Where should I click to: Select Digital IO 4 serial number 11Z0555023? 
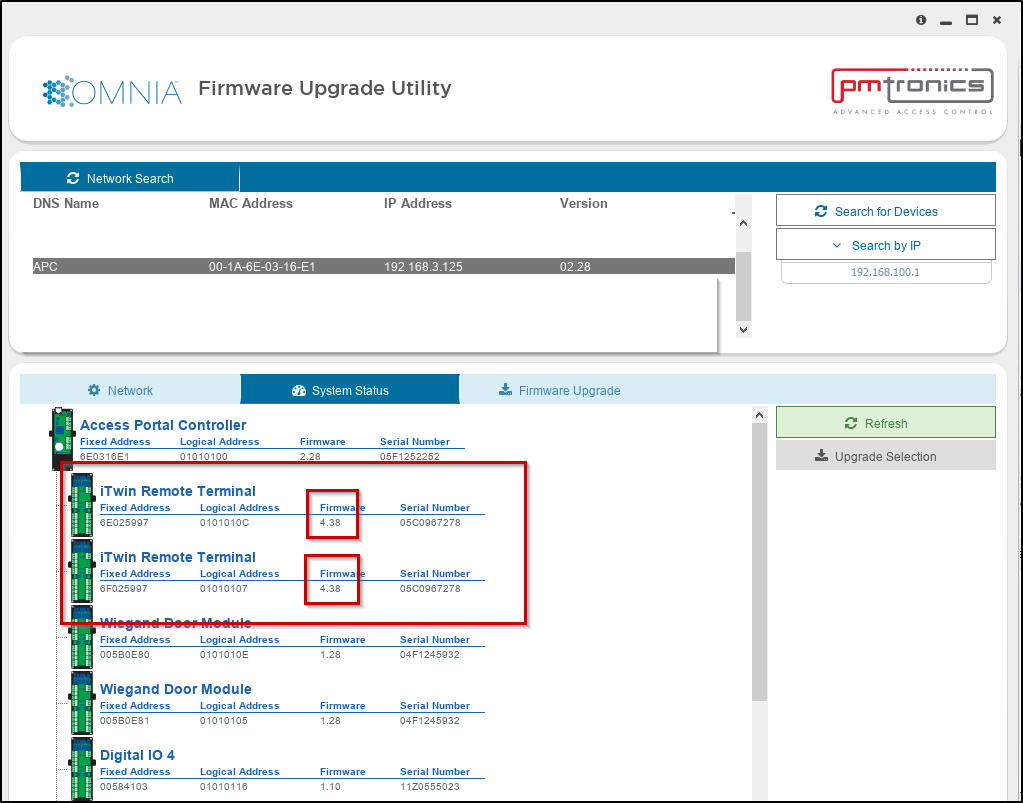tap(430, 786)
